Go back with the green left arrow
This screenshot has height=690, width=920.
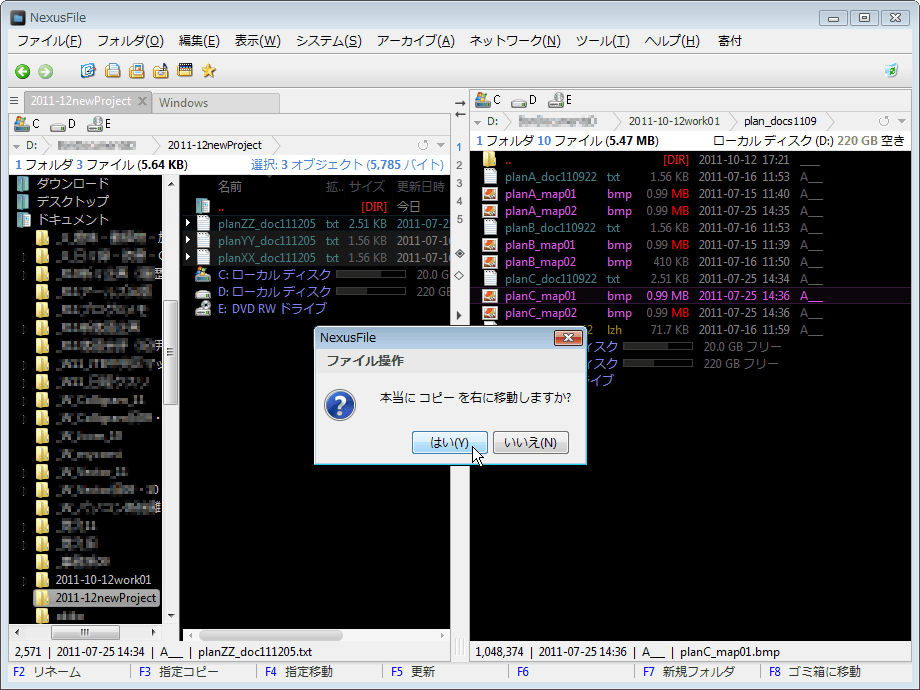coord(22,72)
